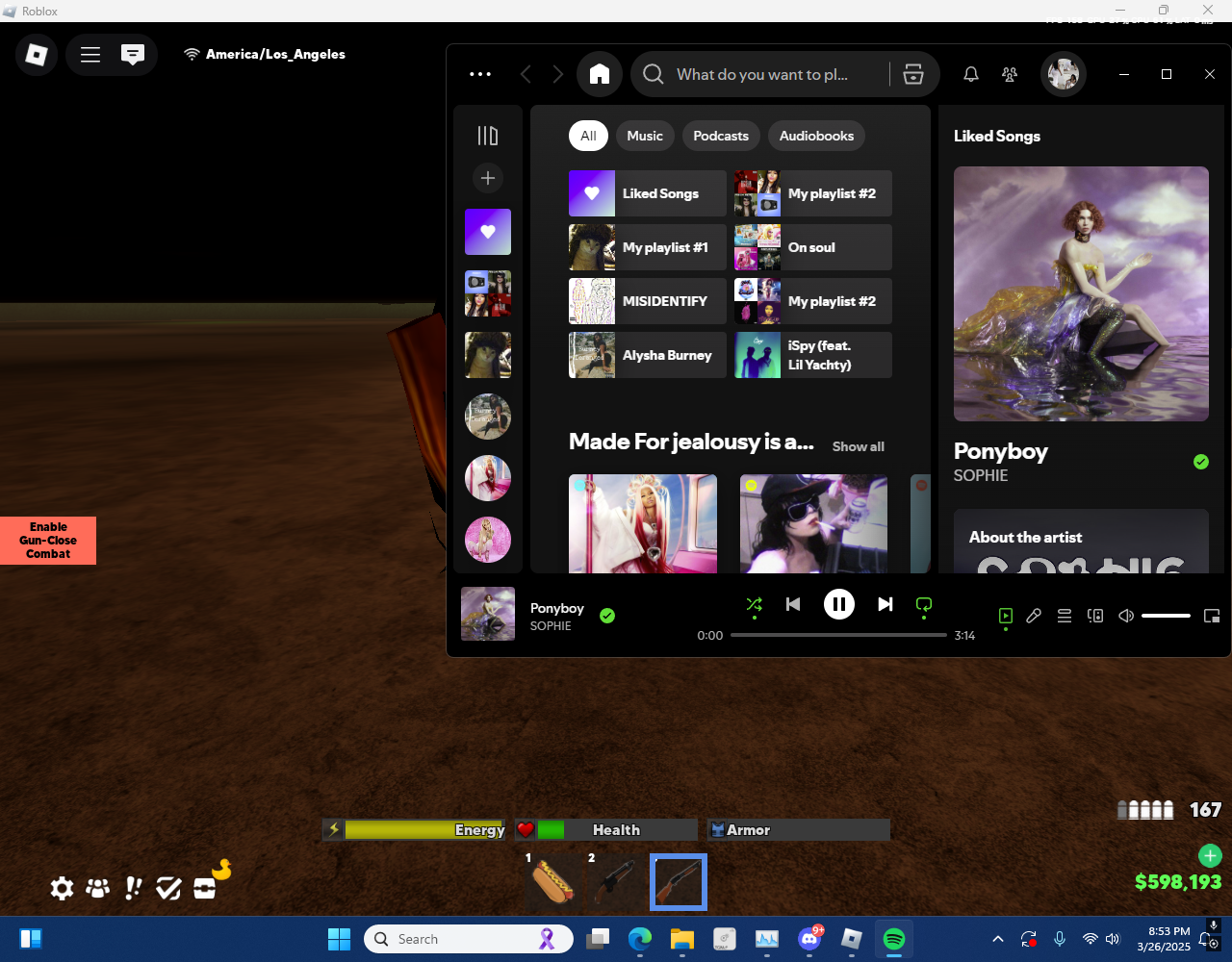Open the SOPHIE artist link in player bar
Image resolution: width=1232 pixels, height=962 pixels.
(551, 626)
